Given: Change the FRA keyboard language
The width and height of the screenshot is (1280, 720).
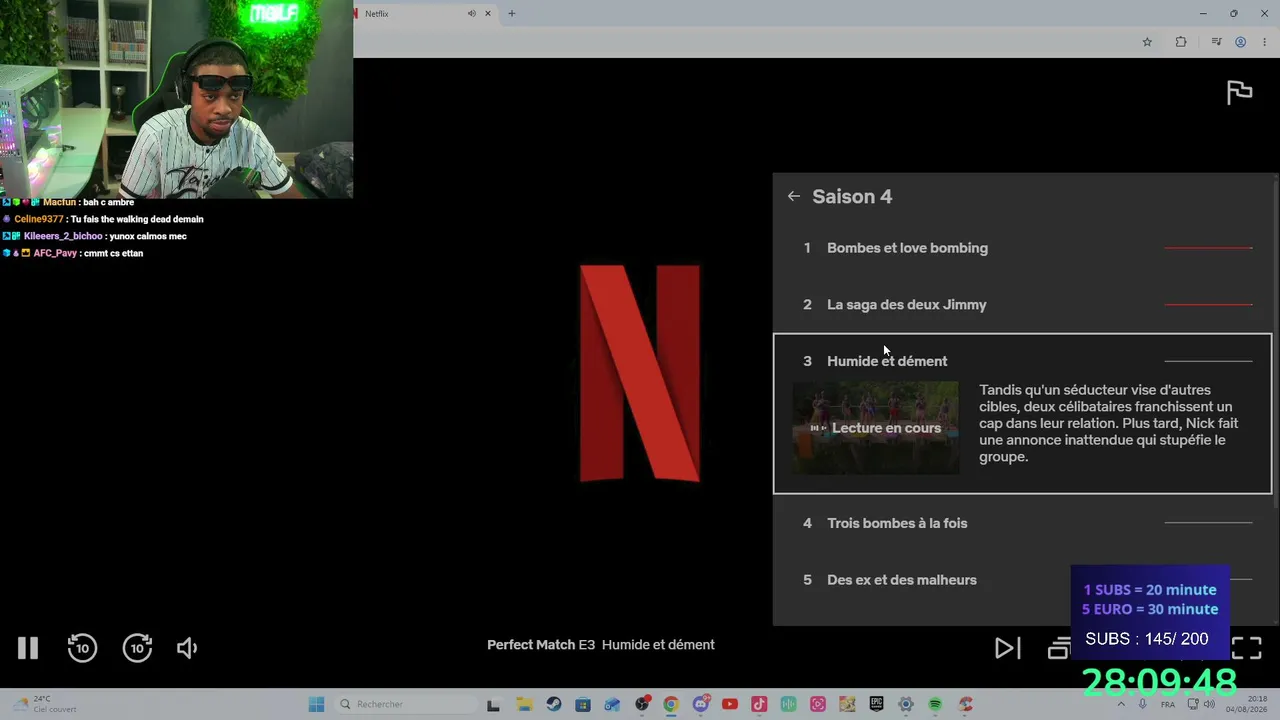Looking at the screenshot, I should coord(1168,705).
